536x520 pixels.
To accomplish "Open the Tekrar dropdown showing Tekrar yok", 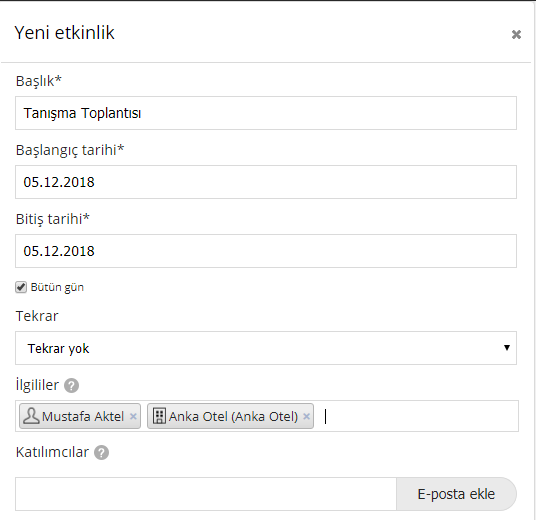I will pos(266,348).
